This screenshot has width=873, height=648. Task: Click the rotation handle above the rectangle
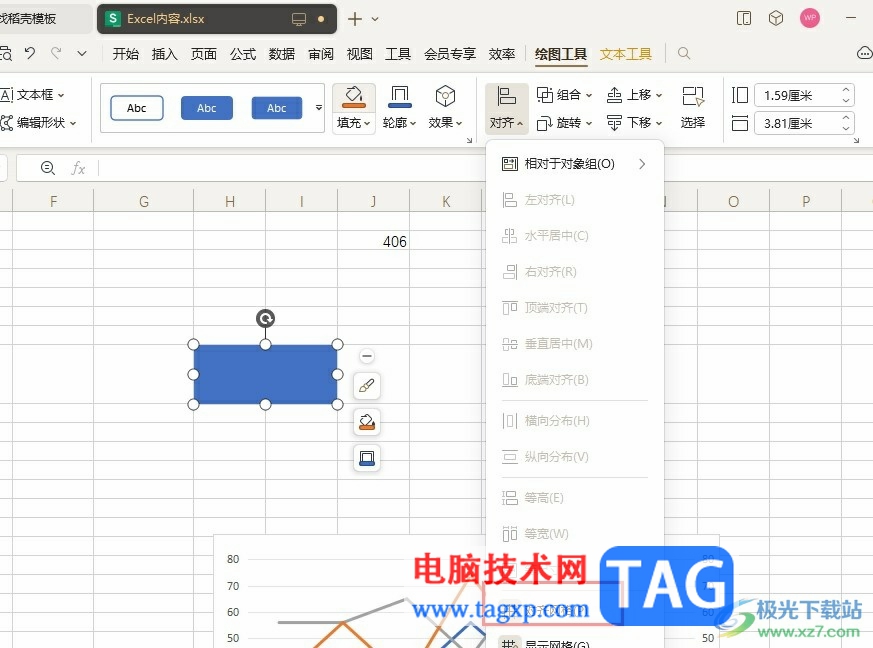[266, 318]
